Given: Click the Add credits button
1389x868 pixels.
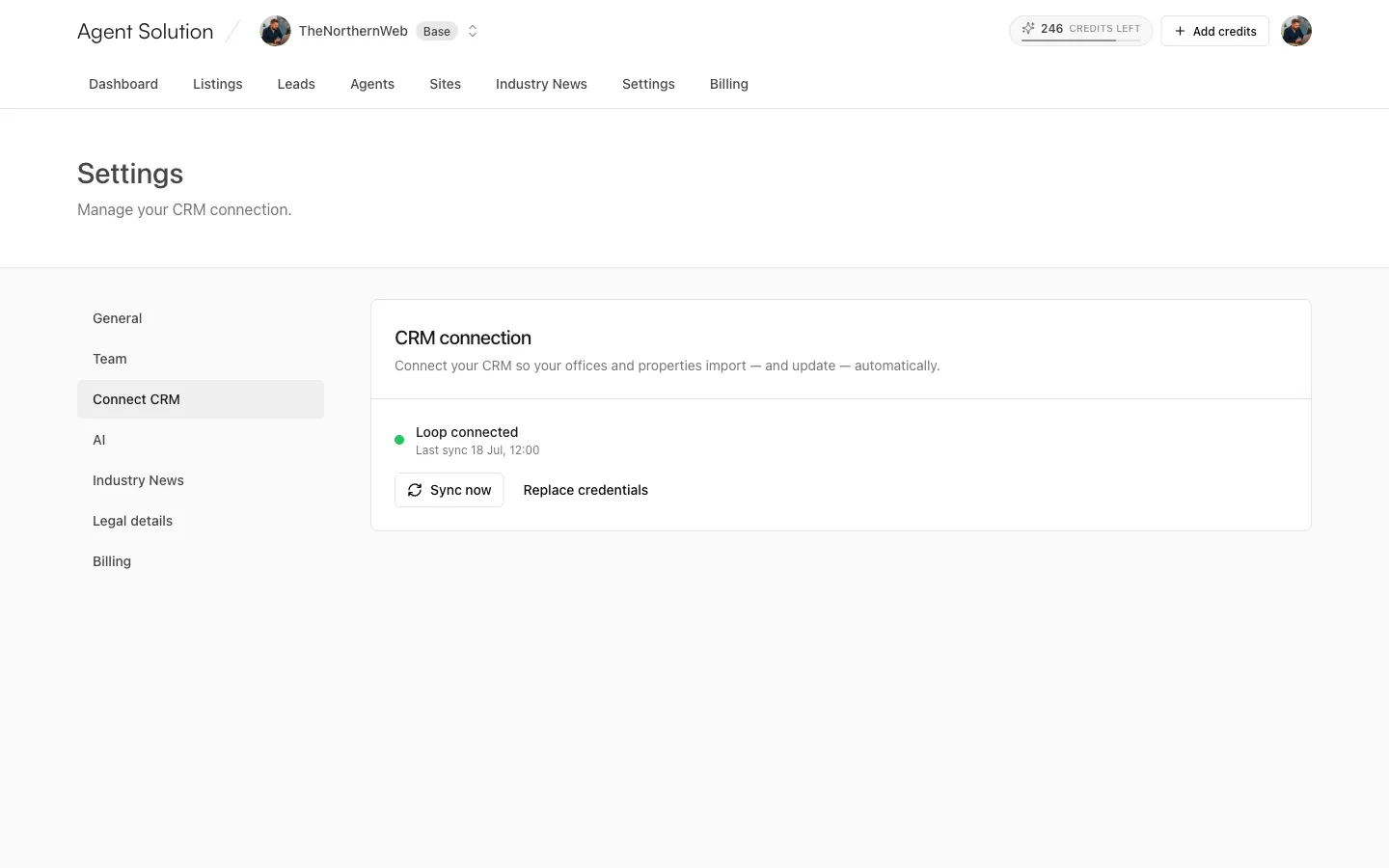Looking at the screenshot, I should (x=1214, y=31).
